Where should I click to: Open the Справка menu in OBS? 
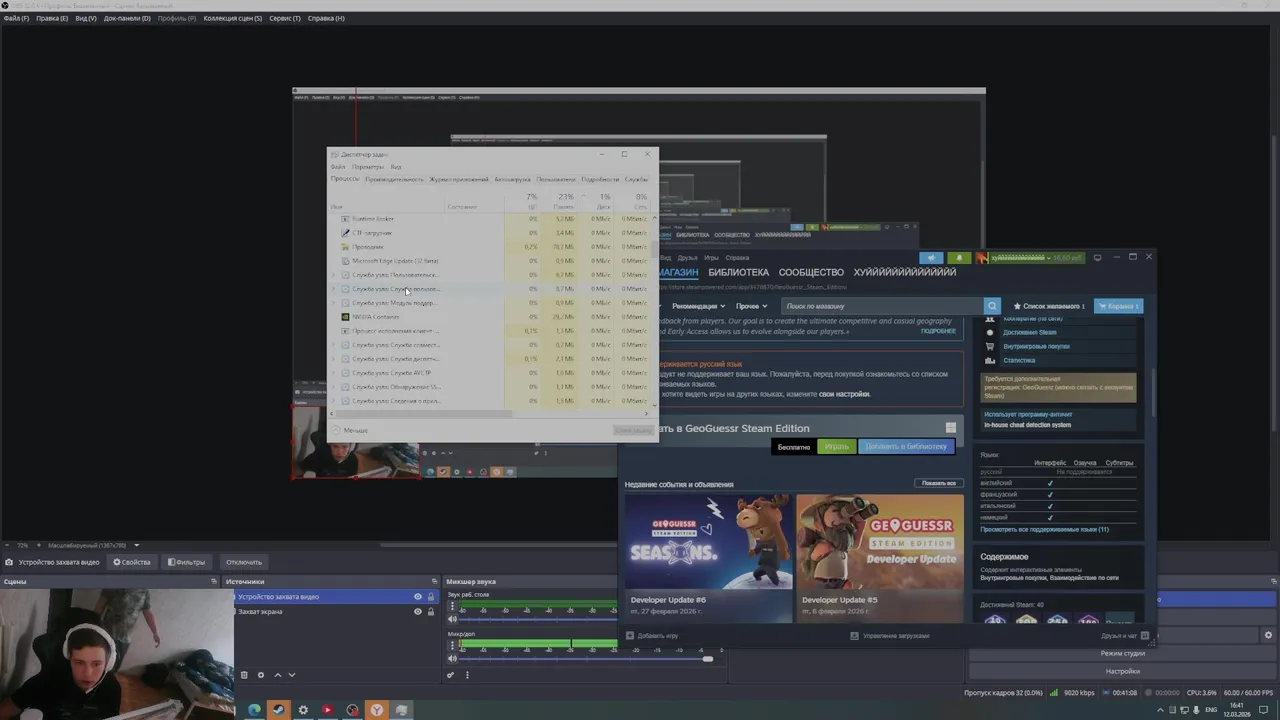coord(326,18)
